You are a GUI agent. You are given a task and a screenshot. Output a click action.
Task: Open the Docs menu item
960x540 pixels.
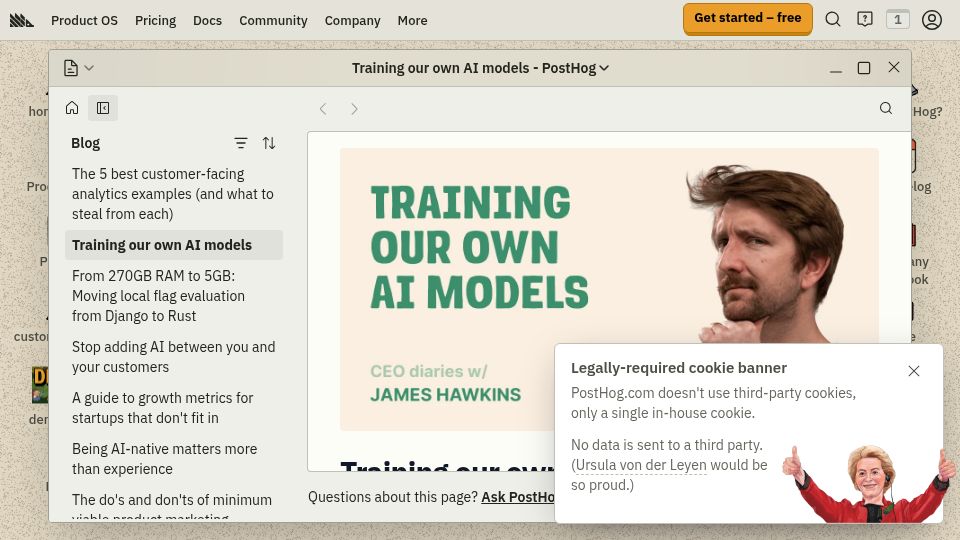click(208, 20)
